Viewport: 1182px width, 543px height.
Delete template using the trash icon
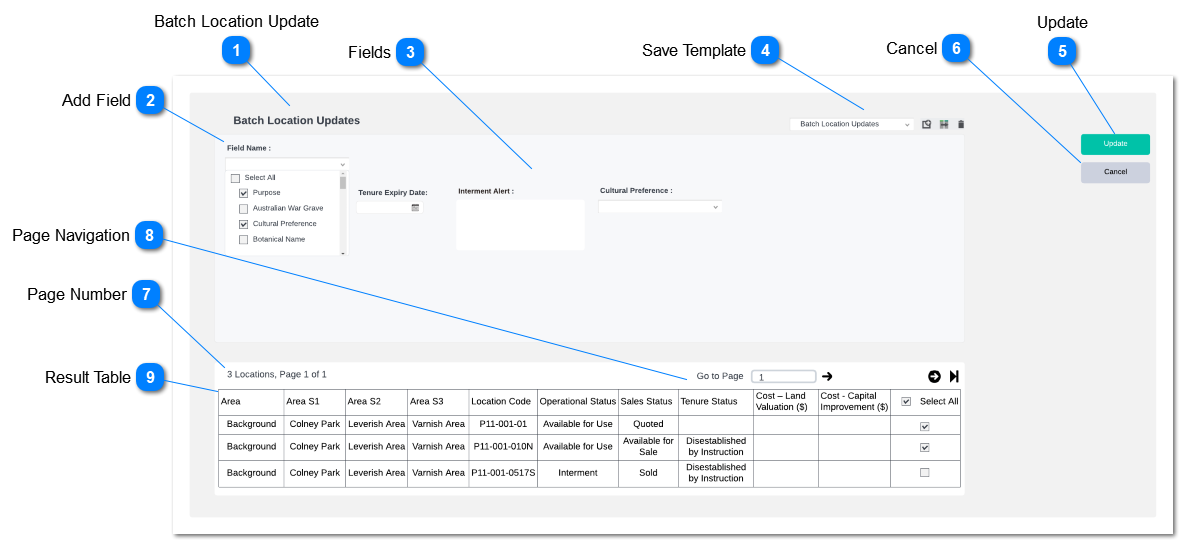click(x=960, y=124)
